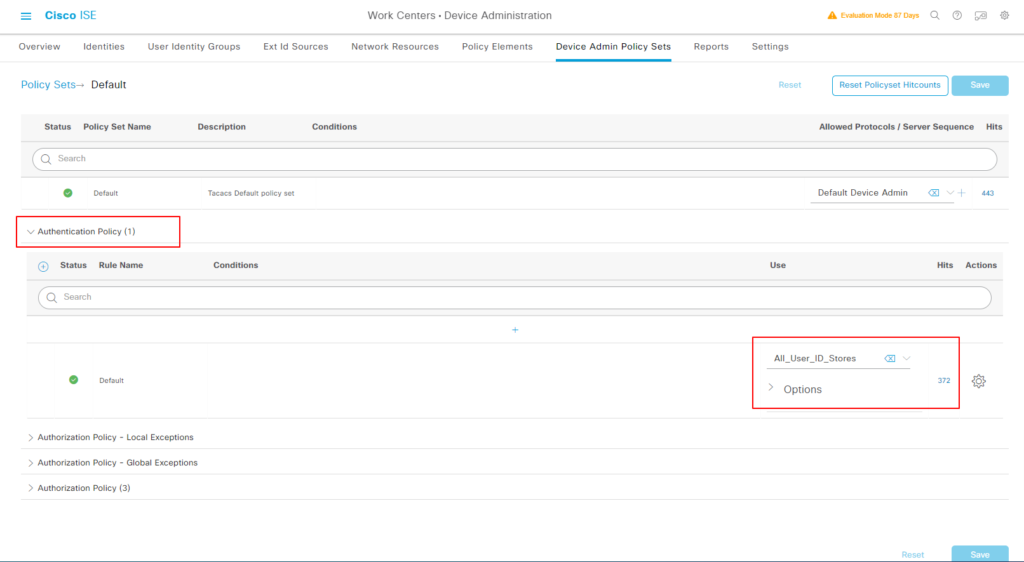Open the All_User_ID_Stores dropdown arrow
The width and height of the screenshot is (1024, 562).
tap(906, 358)
